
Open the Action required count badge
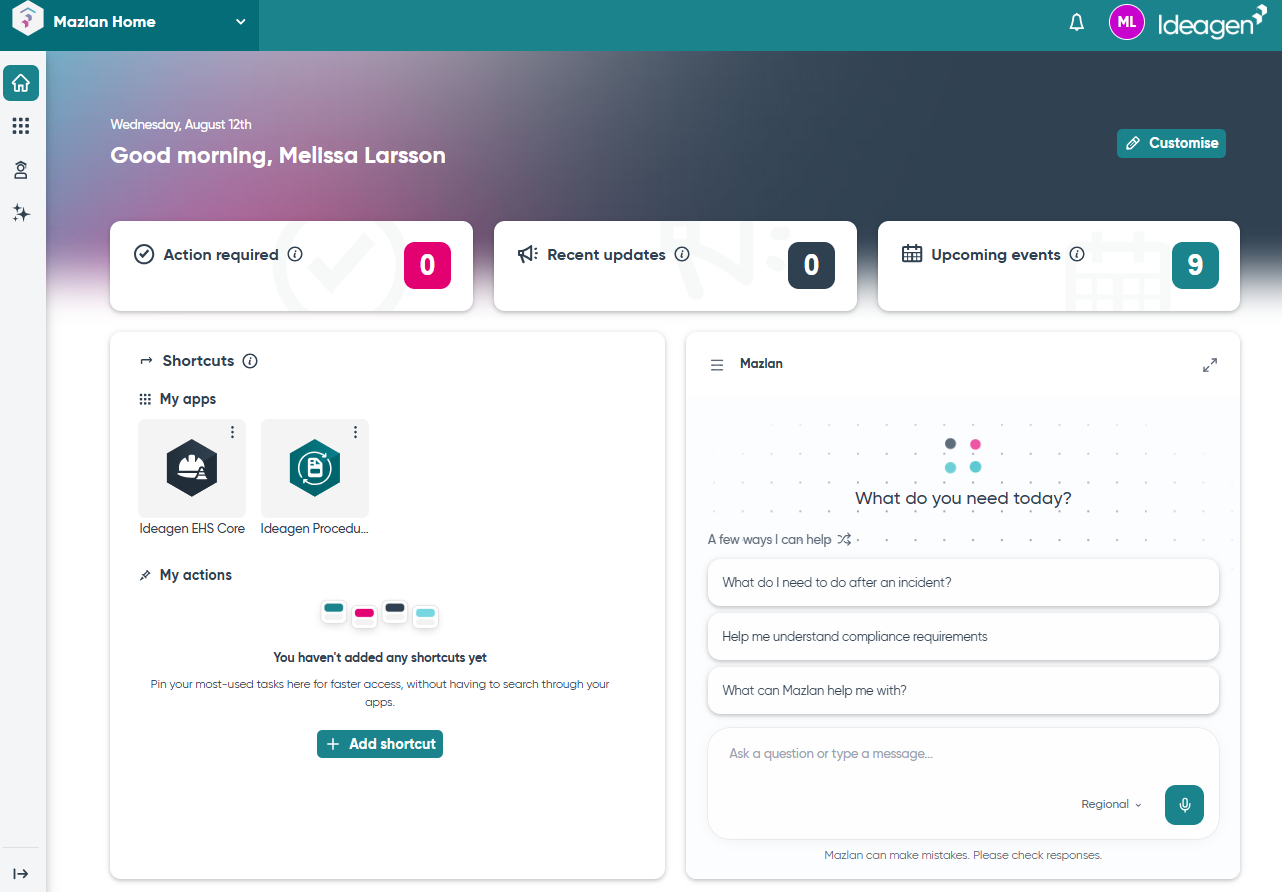click(x=427, y=265)
